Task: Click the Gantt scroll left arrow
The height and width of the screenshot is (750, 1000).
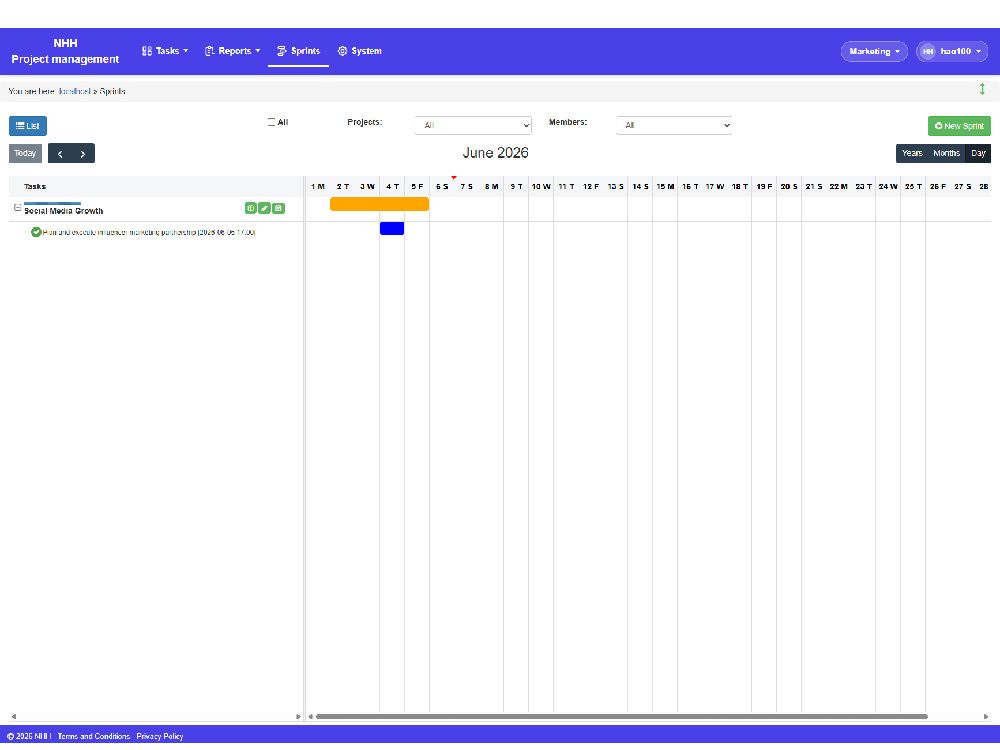Action: (311, 717)
